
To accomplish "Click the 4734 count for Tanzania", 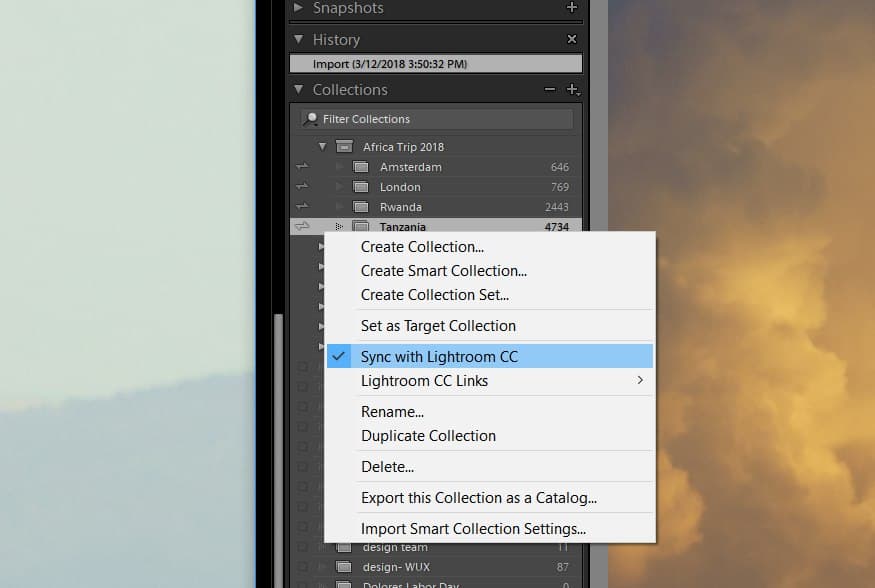I will point(556,226).
